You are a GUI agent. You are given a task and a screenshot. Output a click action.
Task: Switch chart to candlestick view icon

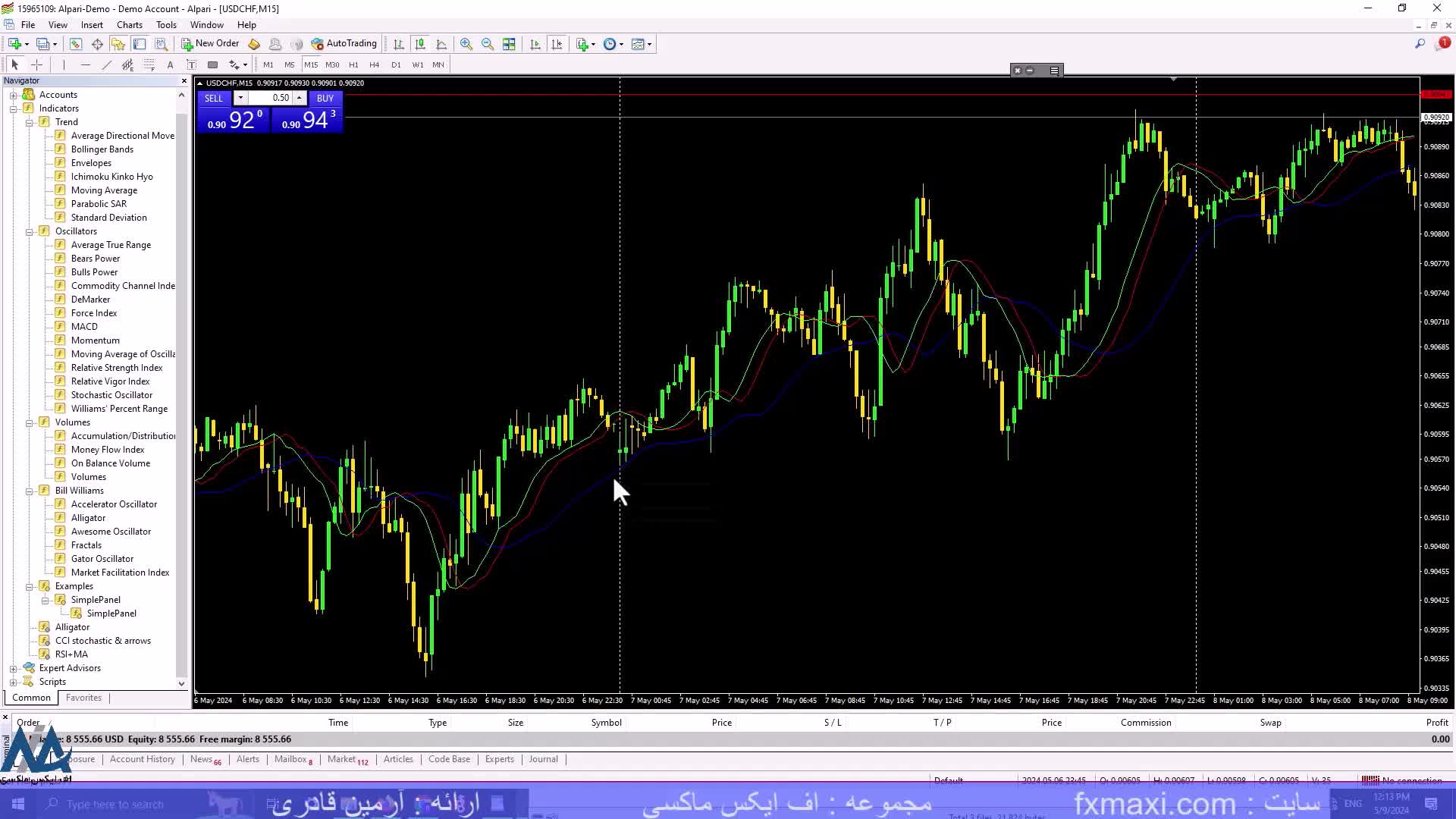click(420, 44)
